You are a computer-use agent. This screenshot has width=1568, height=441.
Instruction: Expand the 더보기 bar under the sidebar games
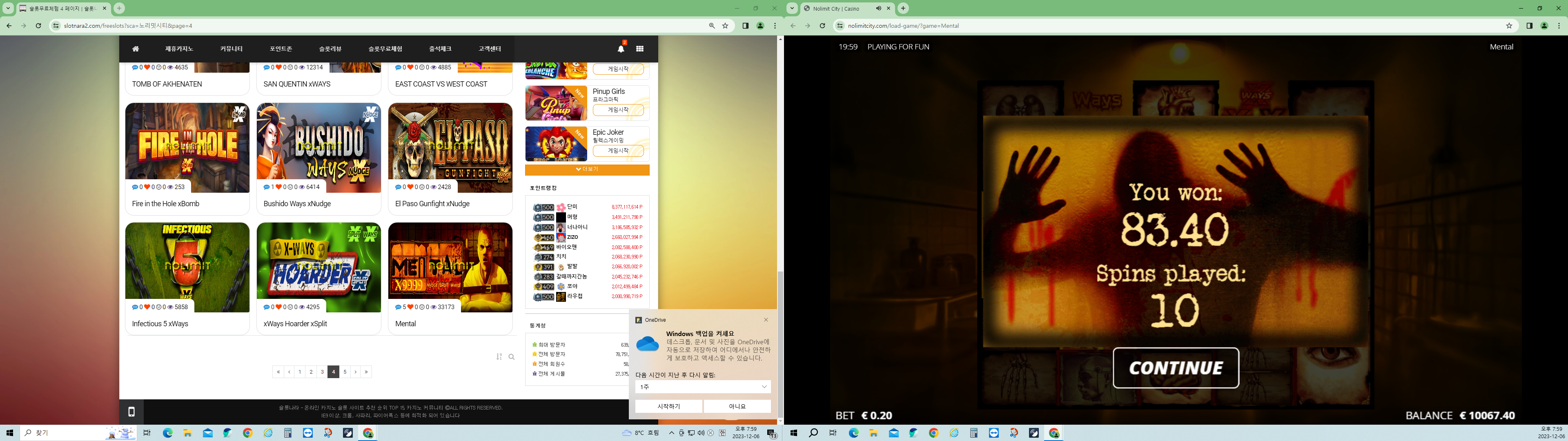point(588,169)
